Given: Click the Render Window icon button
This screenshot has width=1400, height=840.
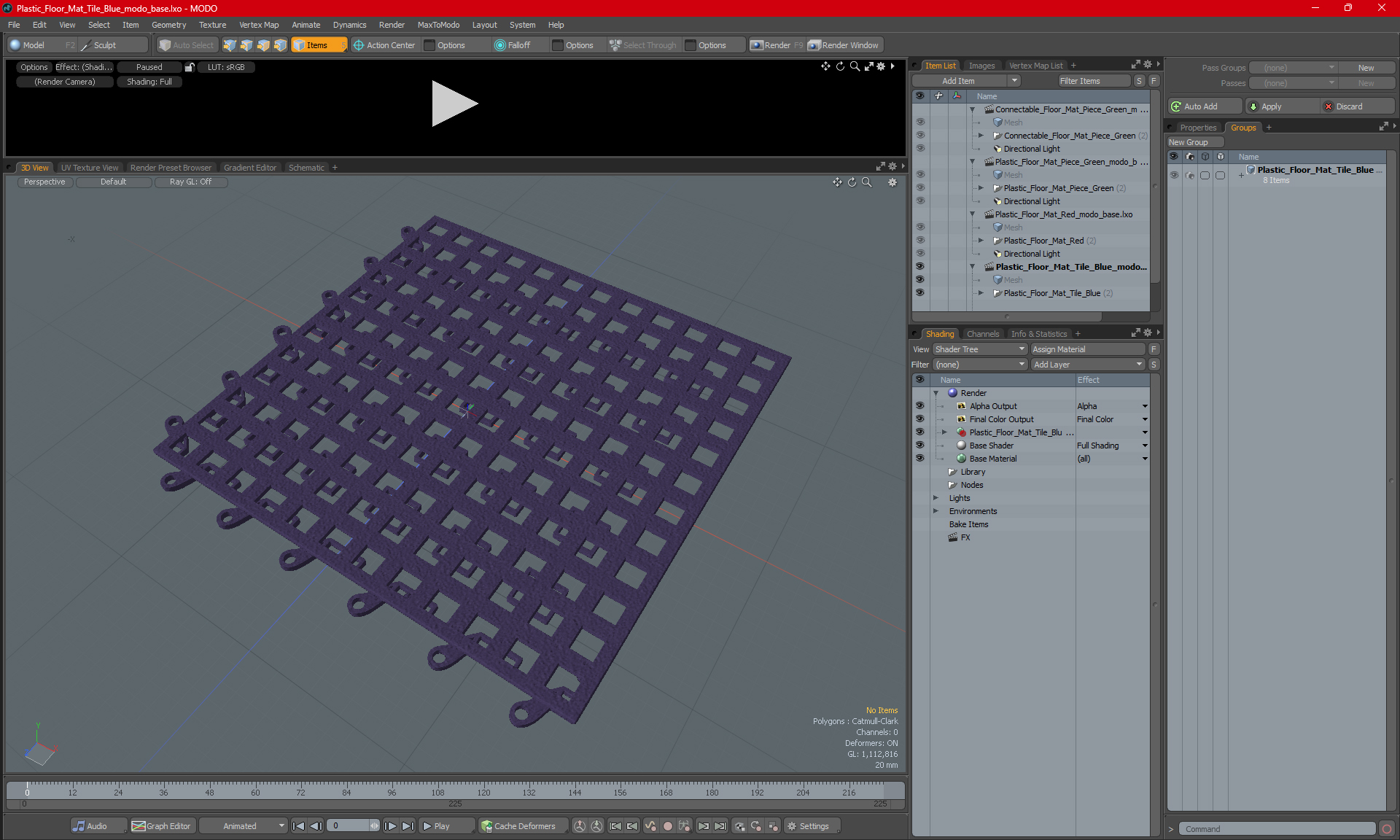Looking at the screenshot, I should (814, 45).
